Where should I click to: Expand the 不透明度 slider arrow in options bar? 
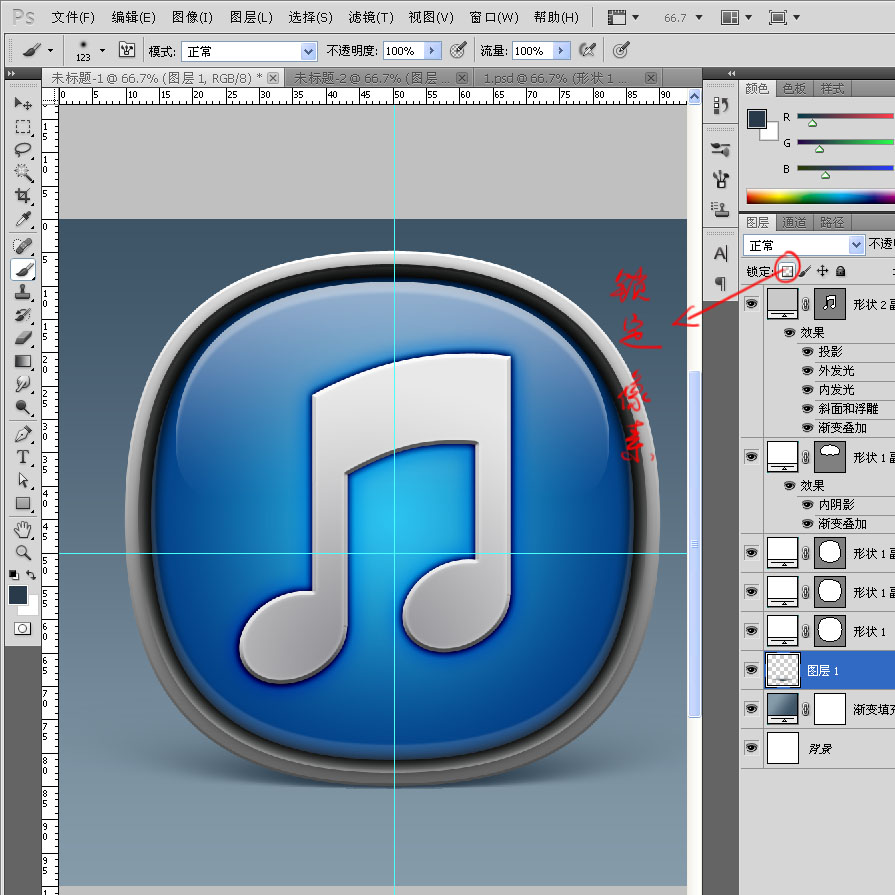click(431, 51)
